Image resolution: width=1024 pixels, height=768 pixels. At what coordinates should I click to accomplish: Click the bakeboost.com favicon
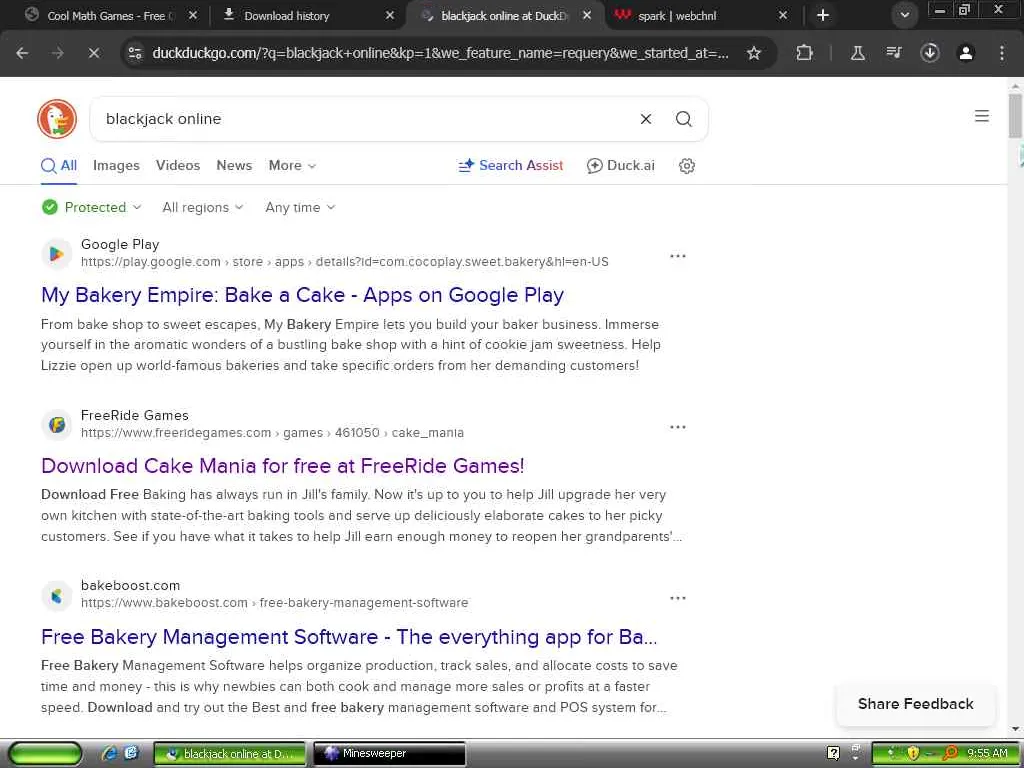coord(57,596)
